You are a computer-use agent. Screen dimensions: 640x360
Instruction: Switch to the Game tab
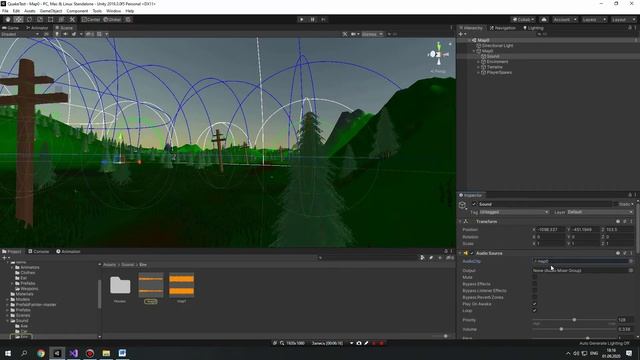(11, 28)
